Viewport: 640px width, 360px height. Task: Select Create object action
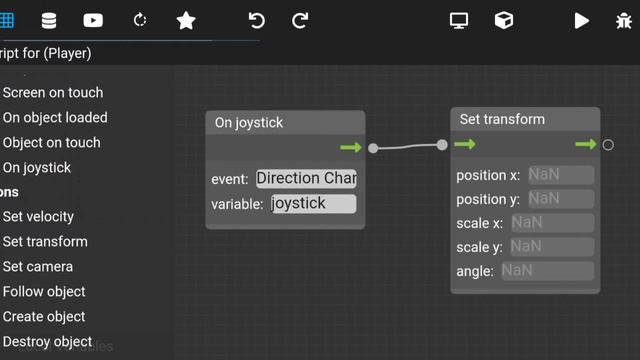44,317
